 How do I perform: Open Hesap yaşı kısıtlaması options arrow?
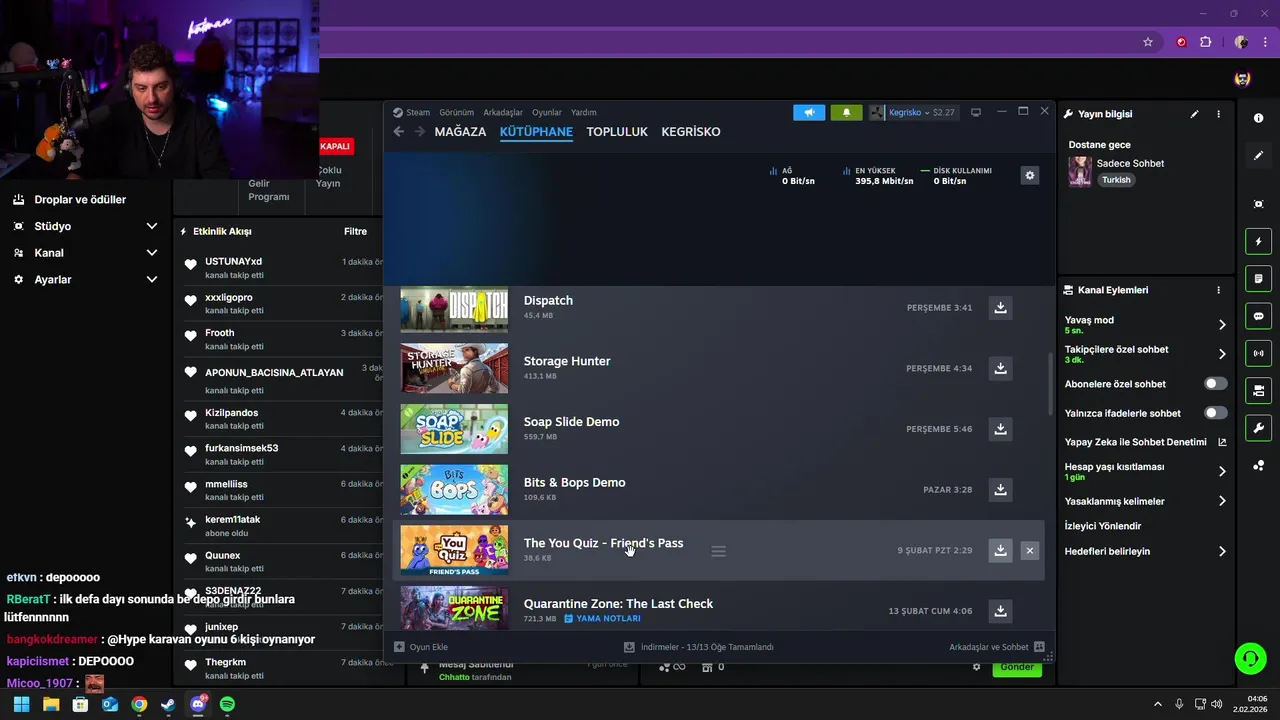click(1222, 471)
